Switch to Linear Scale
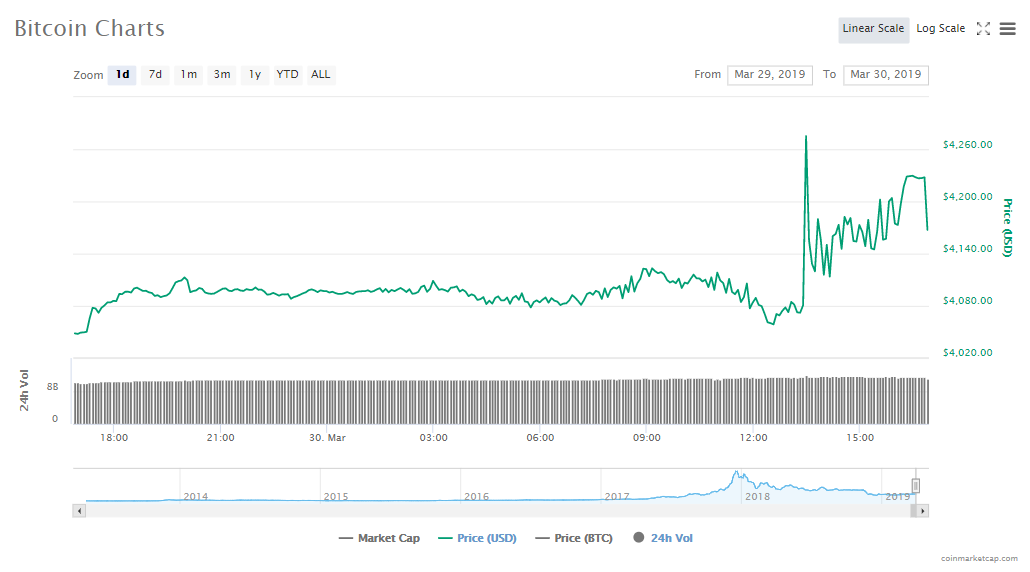 coord(873,29)
